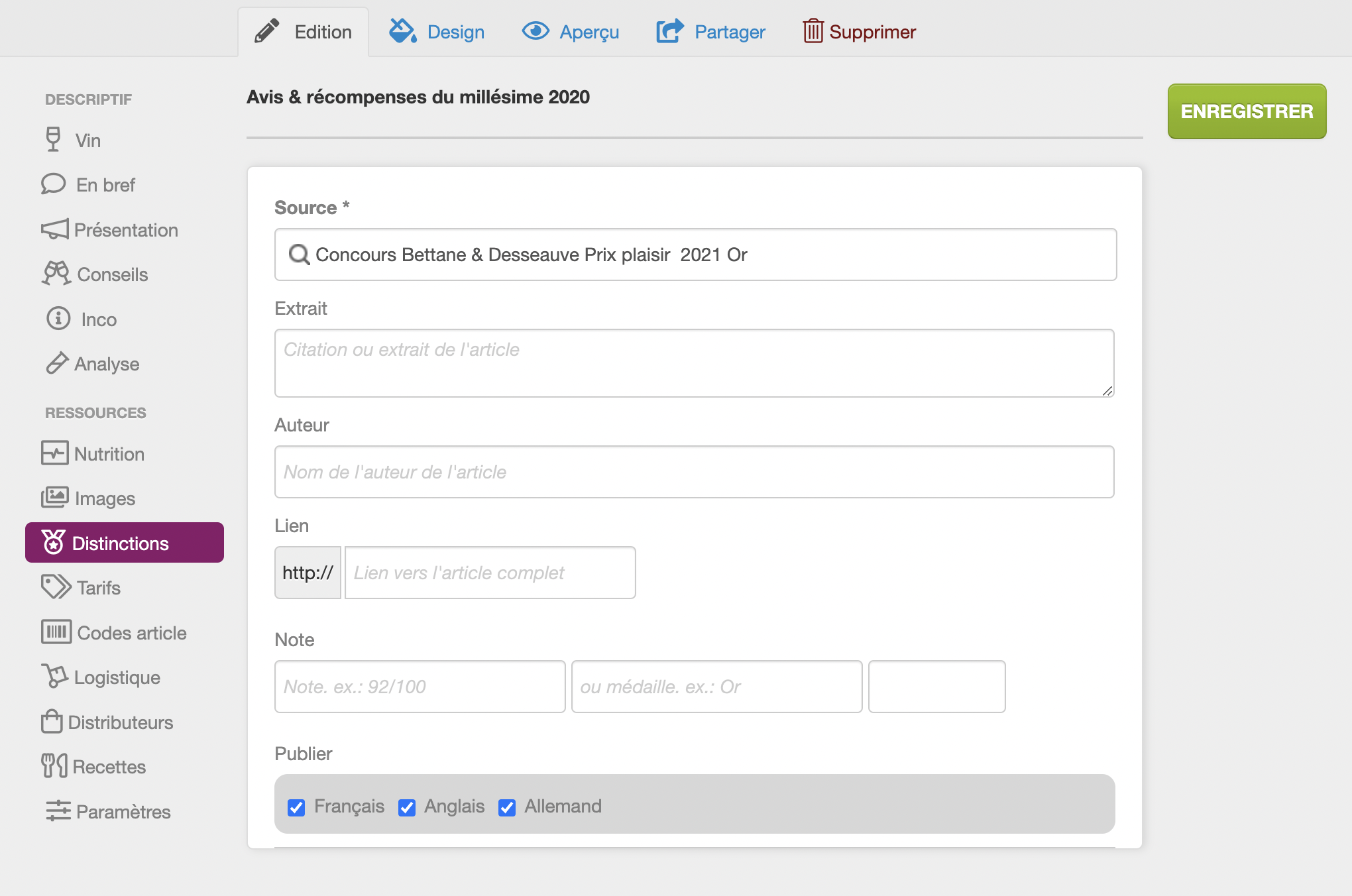Open the Distinctions sidebar link
1352x896 pixels.
point(125,543)
